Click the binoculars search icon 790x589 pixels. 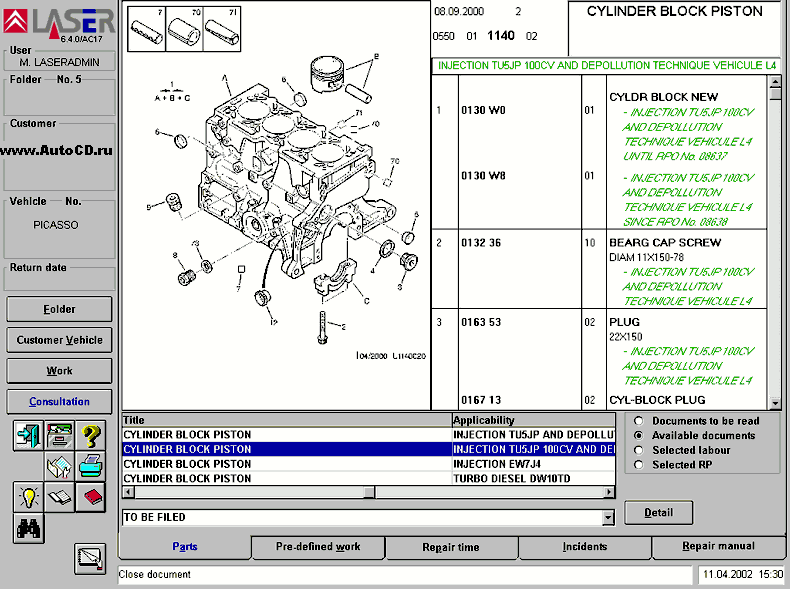(28, 527)
